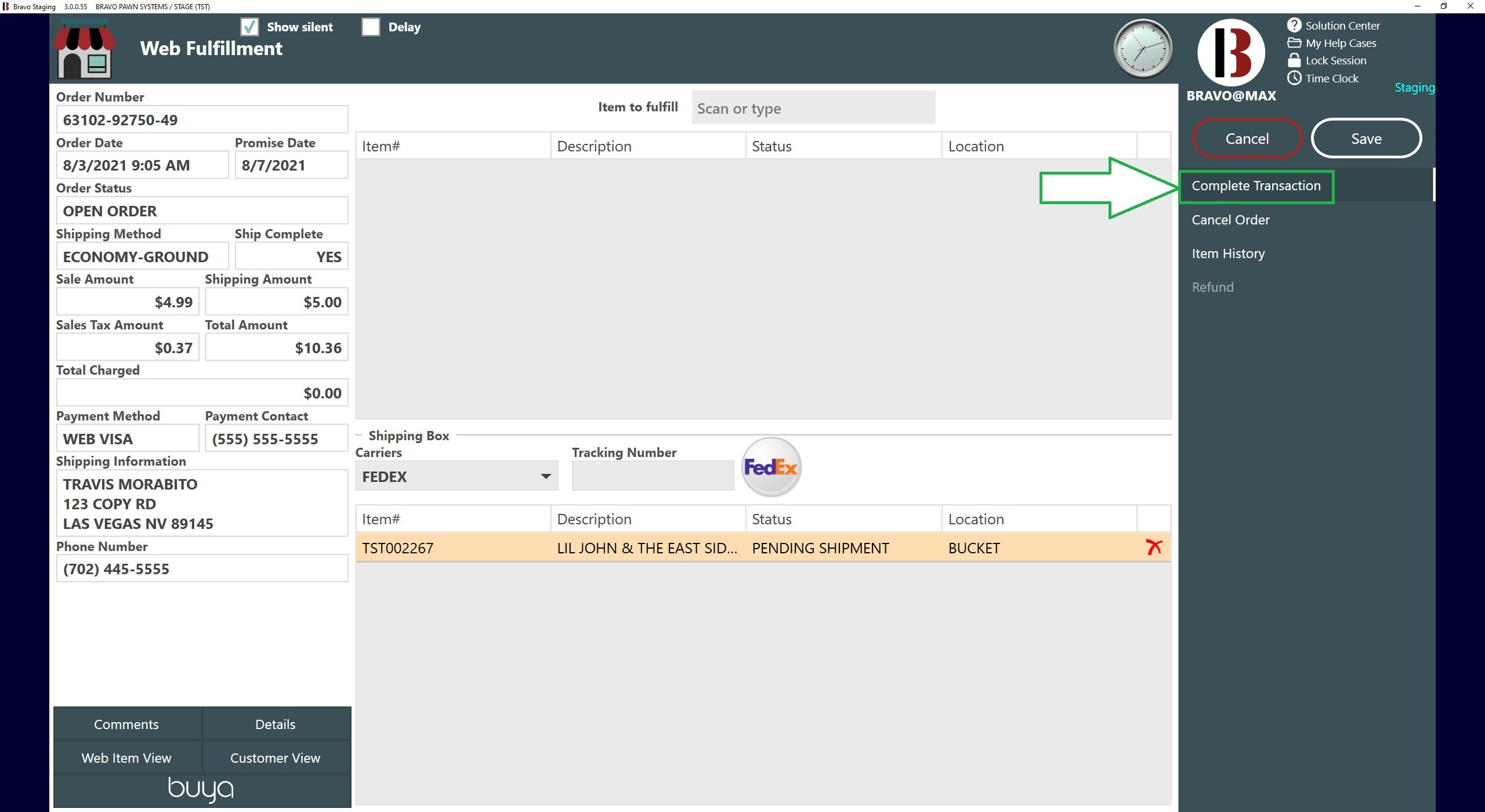Click the Order Status field
This screenshot has height=812, width=1485.
(x=202, y=211)
